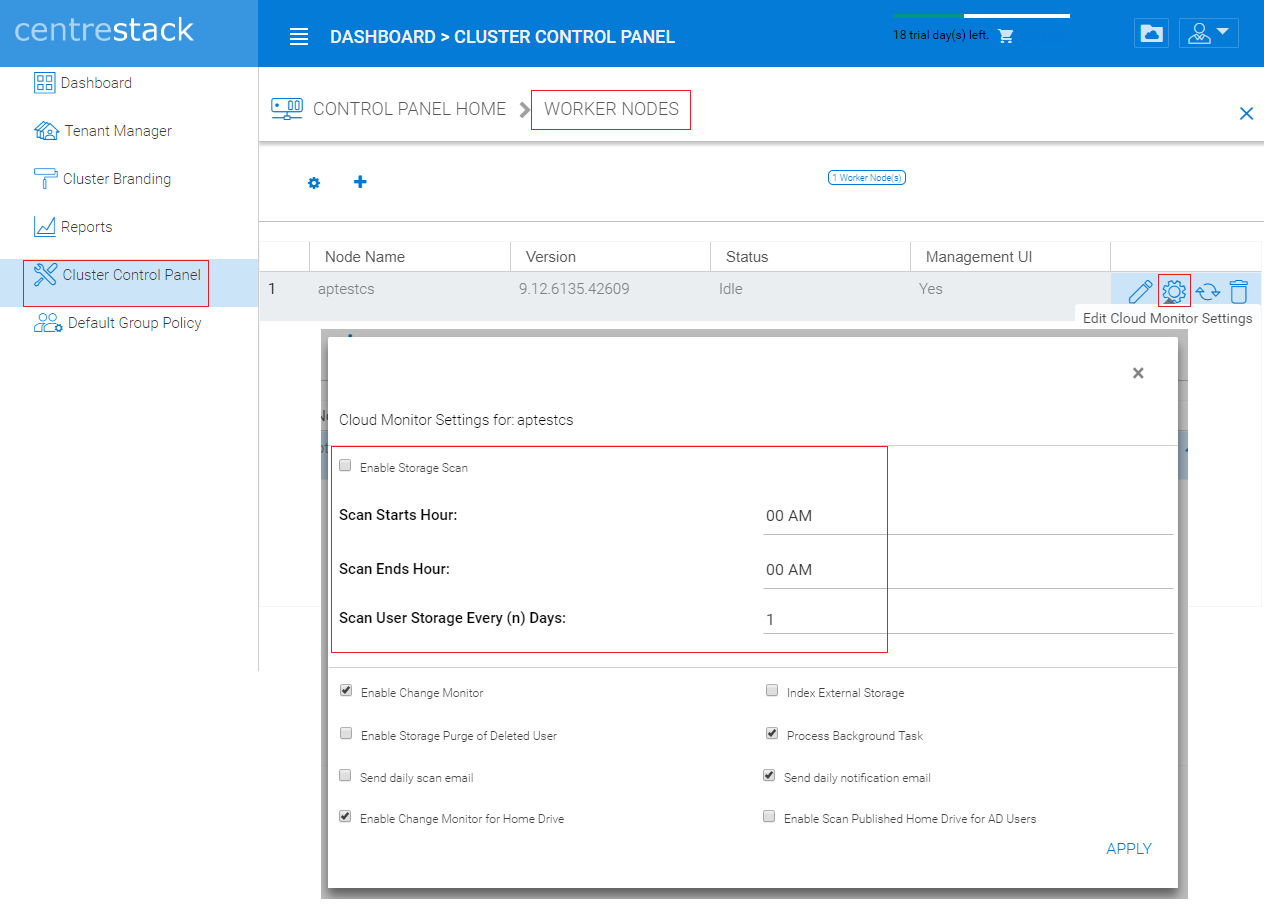Check Index External Storage option
1264x922 pixels.
pos(772,691)
